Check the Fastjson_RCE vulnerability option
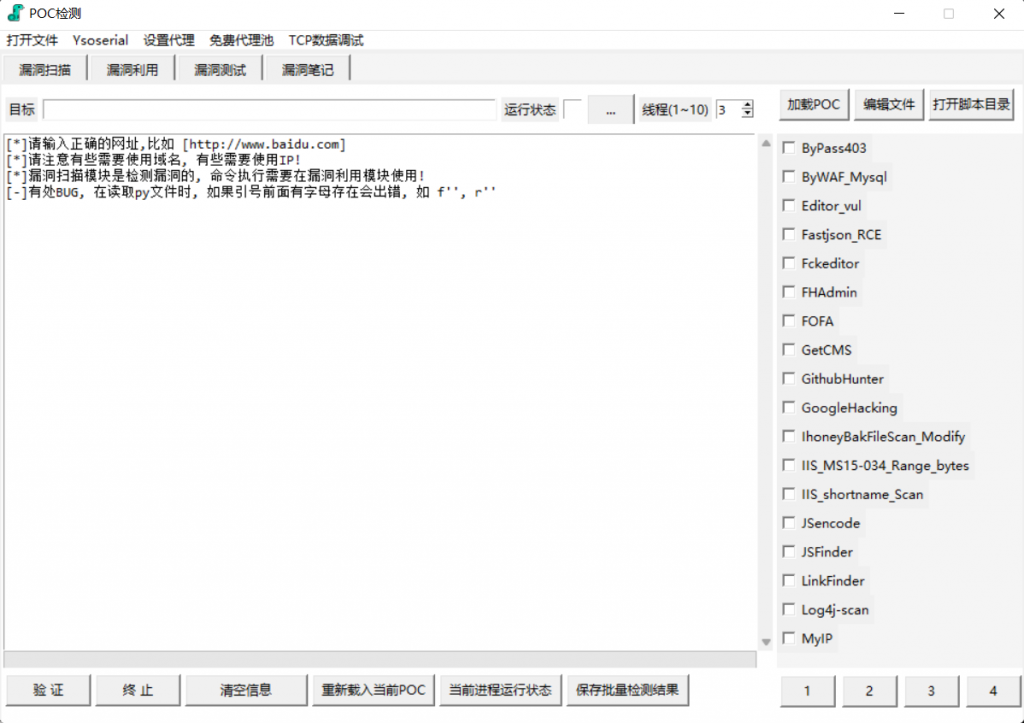Viewport: 1024px width, 723px height. pos(789,234)
